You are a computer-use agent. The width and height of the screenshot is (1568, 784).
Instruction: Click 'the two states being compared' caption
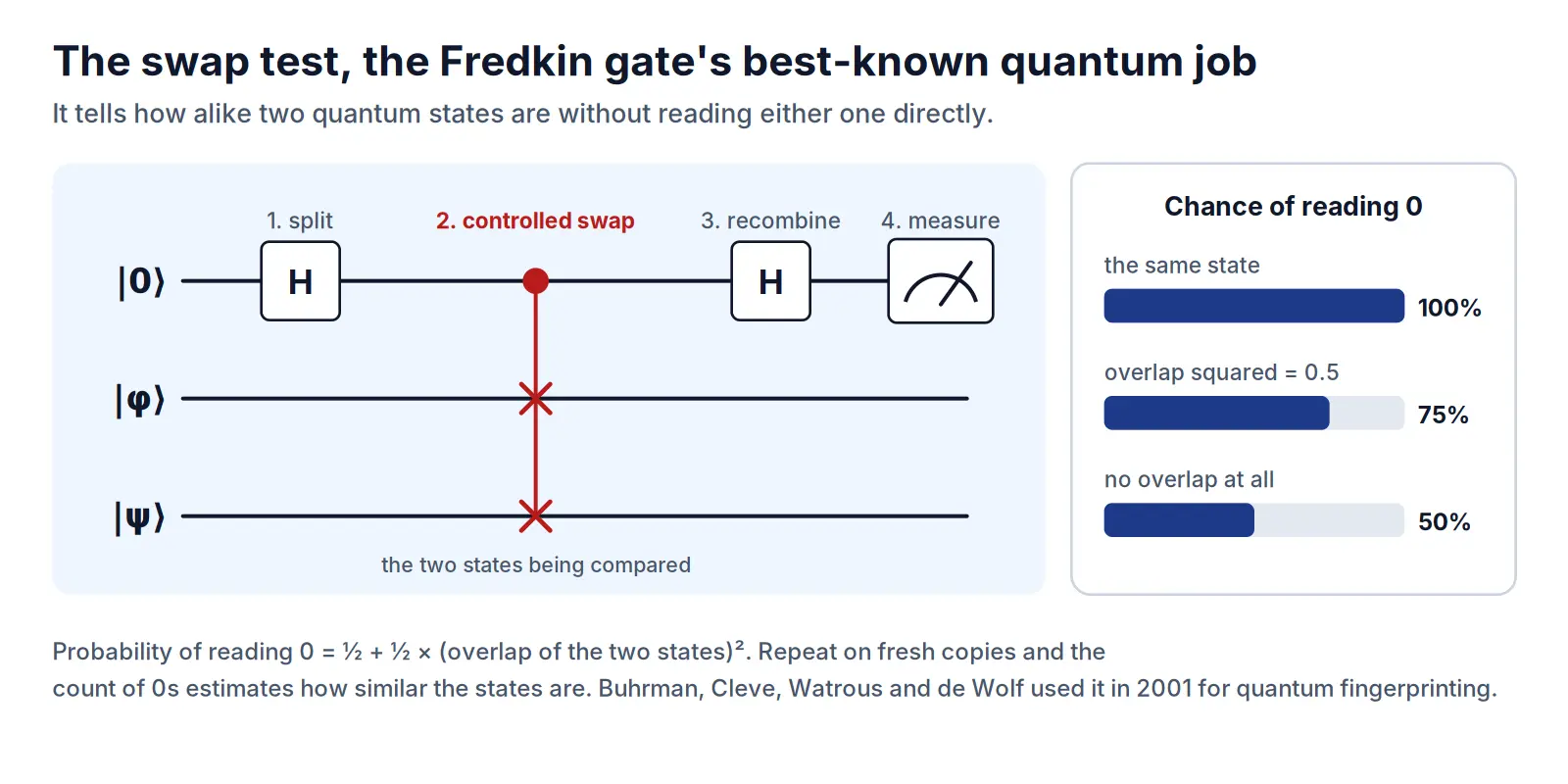(535, 564)
